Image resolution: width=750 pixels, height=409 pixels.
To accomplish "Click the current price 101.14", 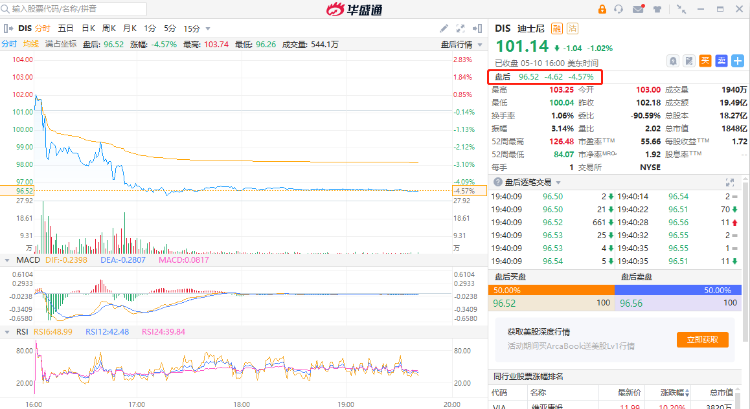I will coord(522,46).
